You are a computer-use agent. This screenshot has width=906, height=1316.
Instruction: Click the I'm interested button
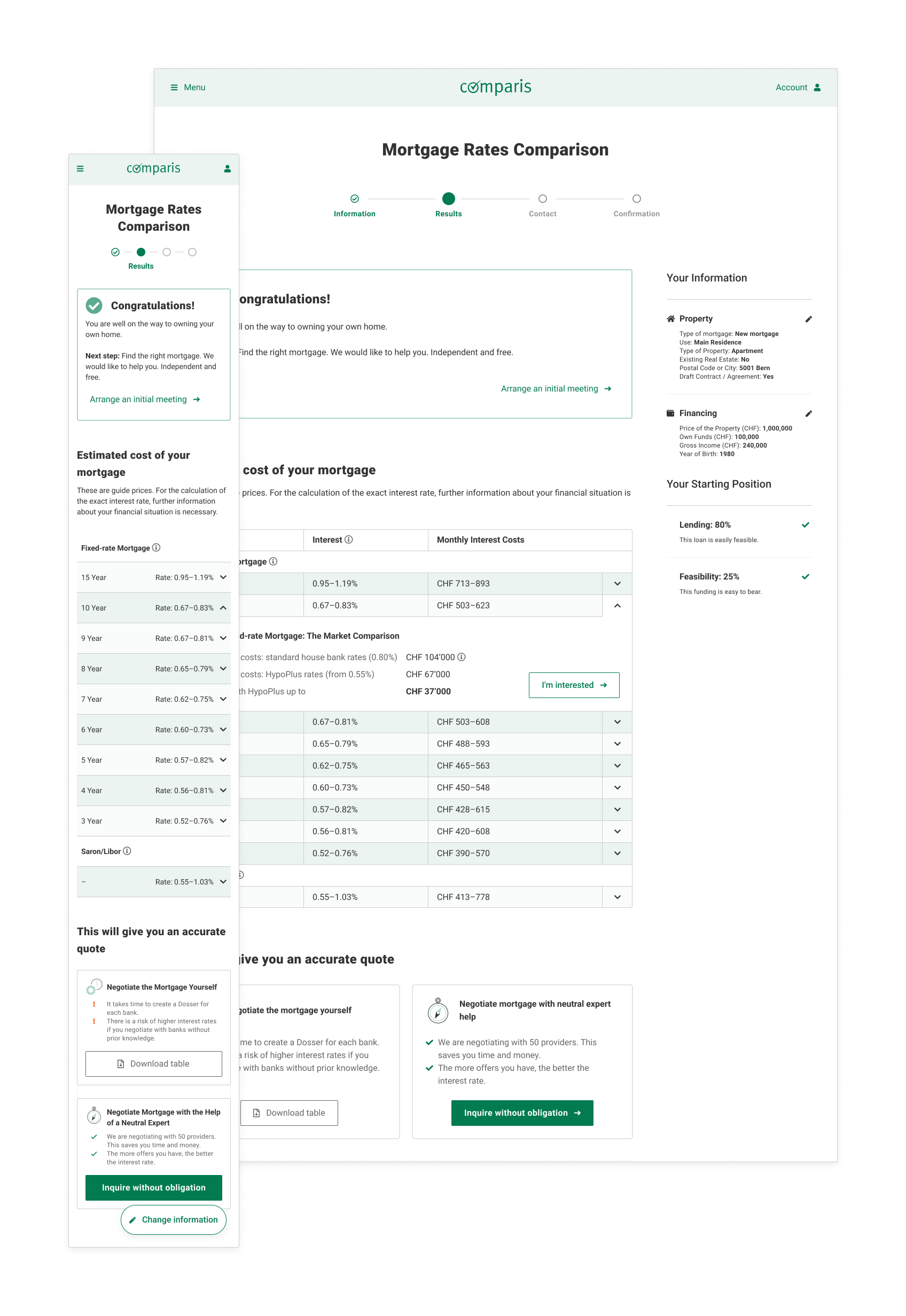tap(574, 686)
